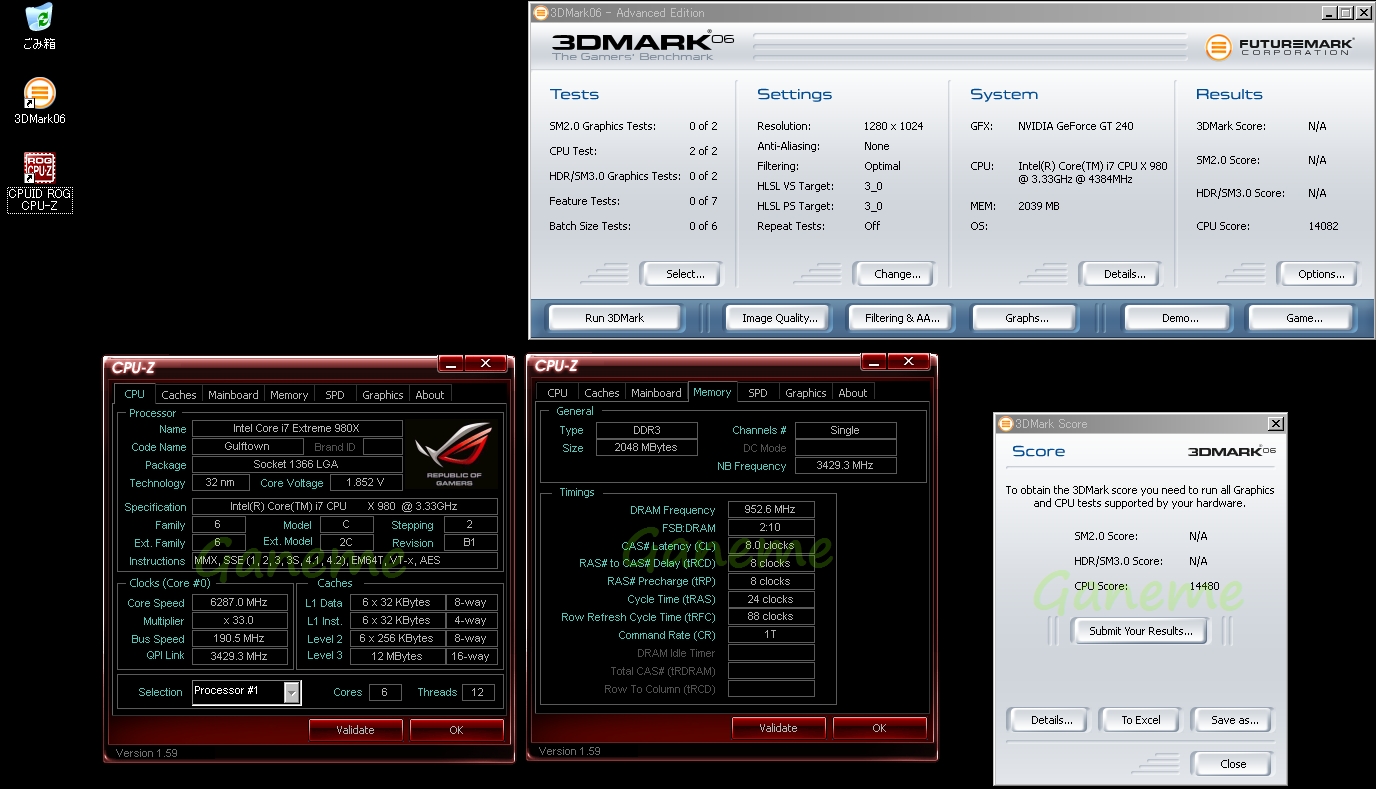Click the name value "Intel Core i7 Extreme 980X"
This screenshot has height=789, width=1376.
(x=297, y=429)
